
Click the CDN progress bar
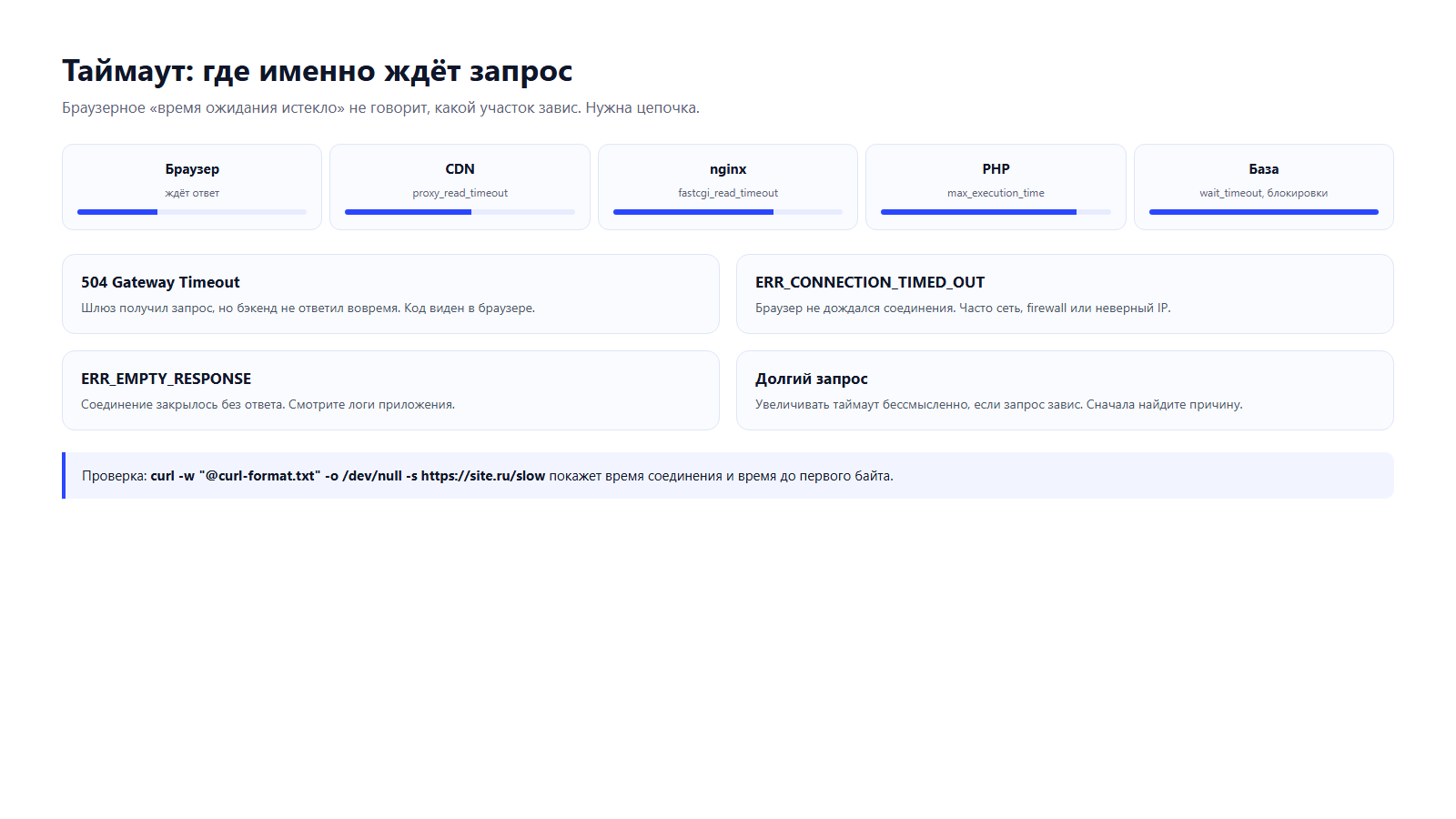point(460,212)
